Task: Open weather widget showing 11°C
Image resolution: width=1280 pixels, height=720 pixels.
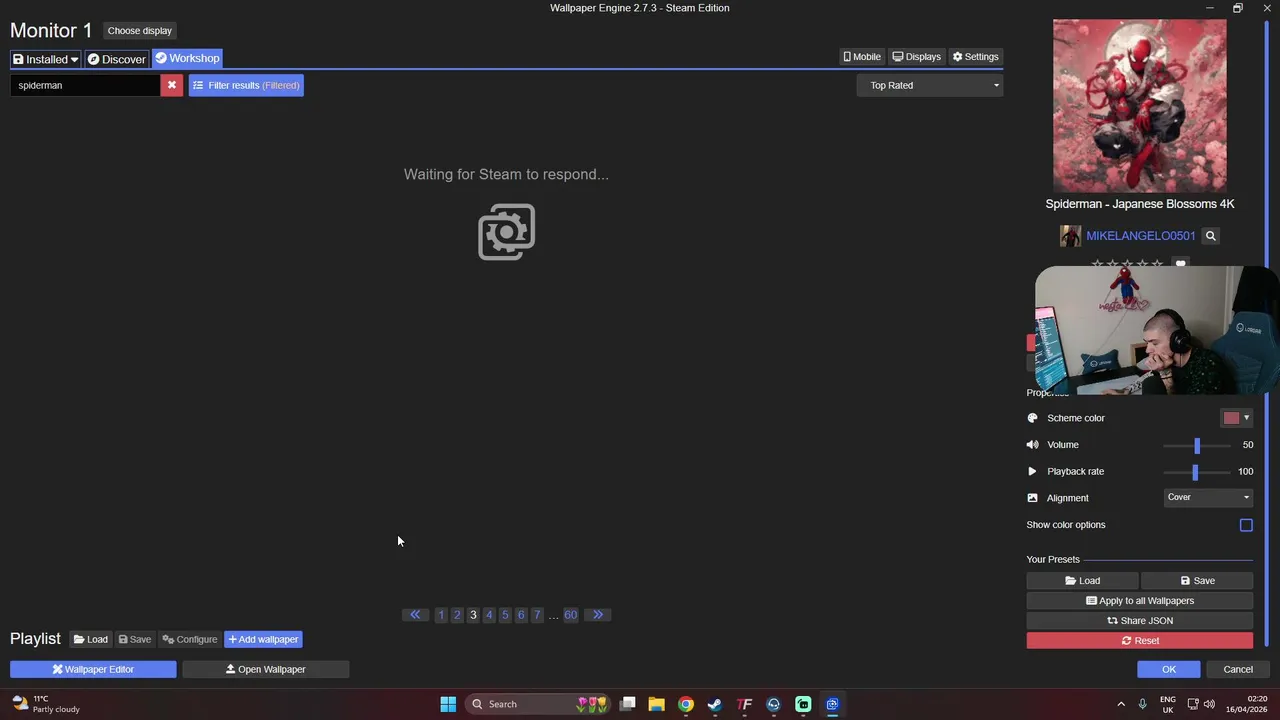Action: [46, 704]
